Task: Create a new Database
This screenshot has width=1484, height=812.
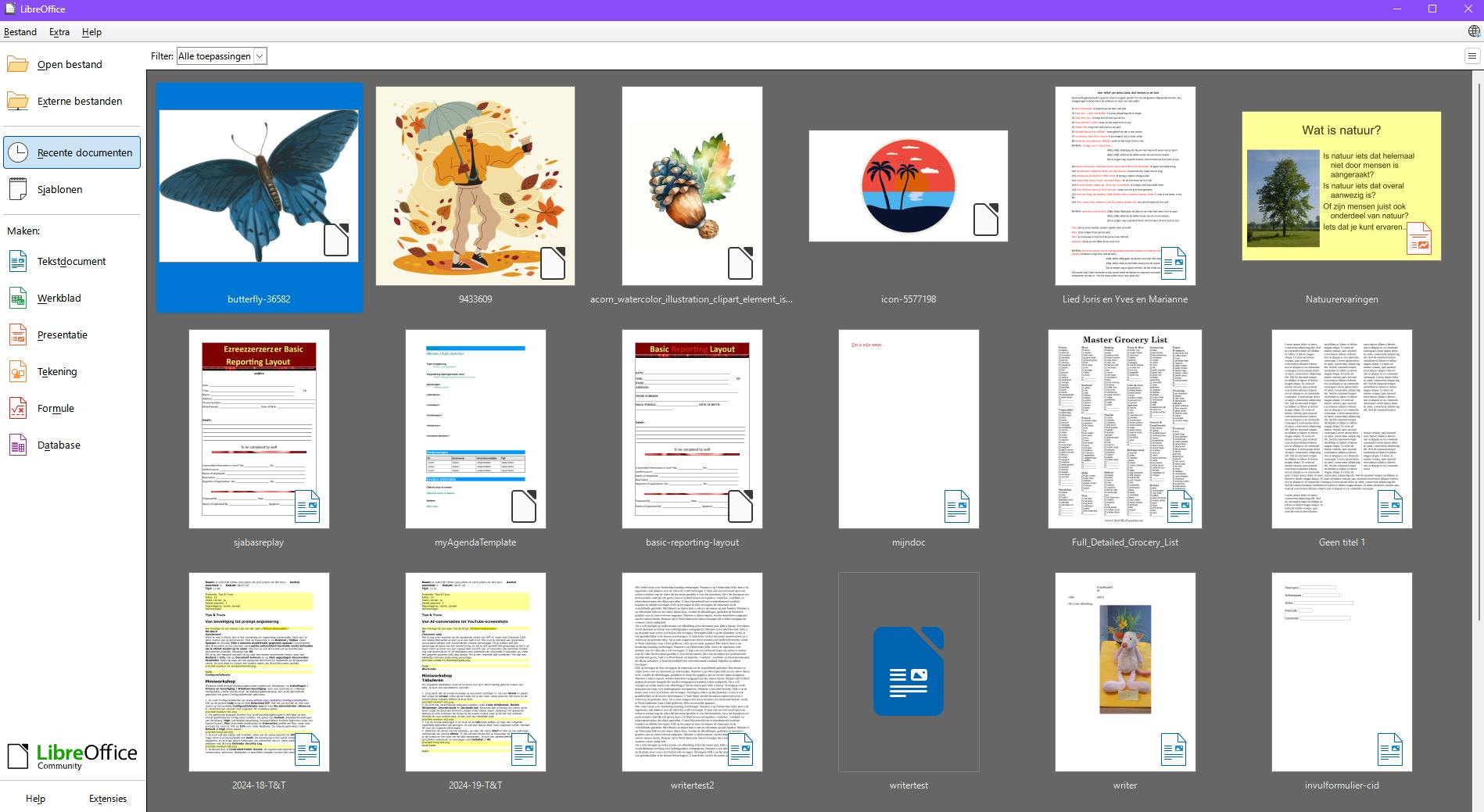Action: 72,445
